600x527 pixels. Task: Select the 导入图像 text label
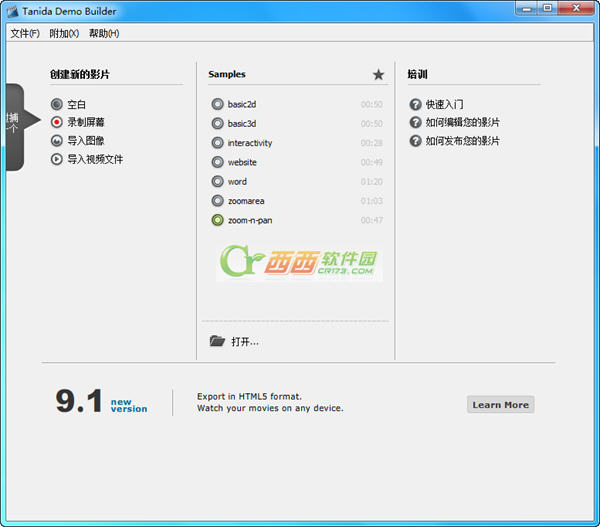click(86, 140)
